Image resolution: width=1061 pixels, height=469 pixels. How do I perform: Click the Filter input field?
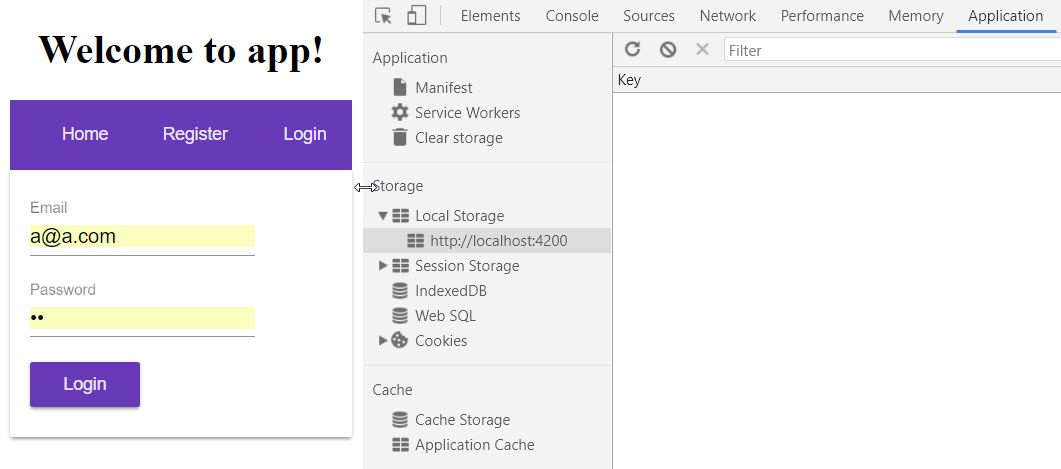tap(892, 50)
